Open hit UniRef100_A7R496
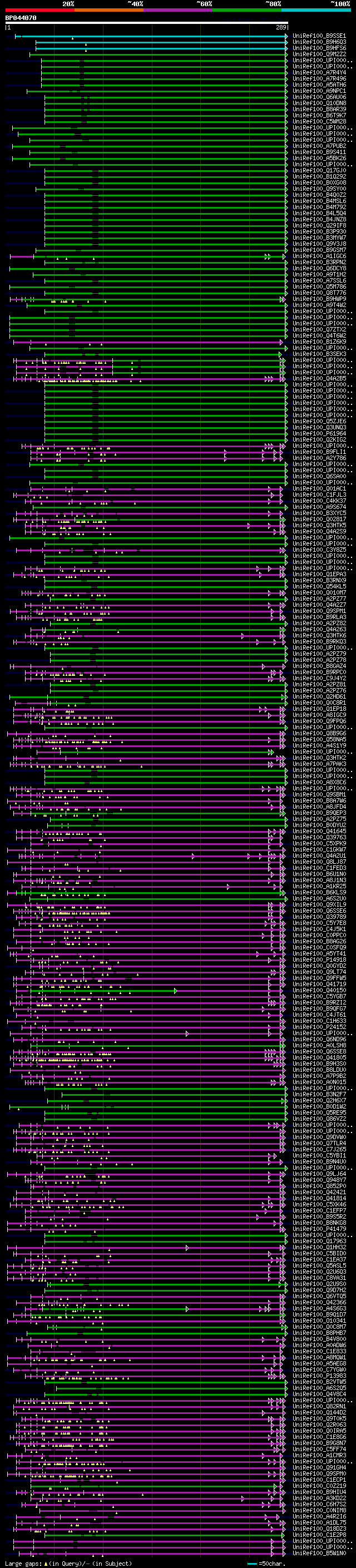The height and width of the screenshot is (1568, 356). click(x=319, y=78)
